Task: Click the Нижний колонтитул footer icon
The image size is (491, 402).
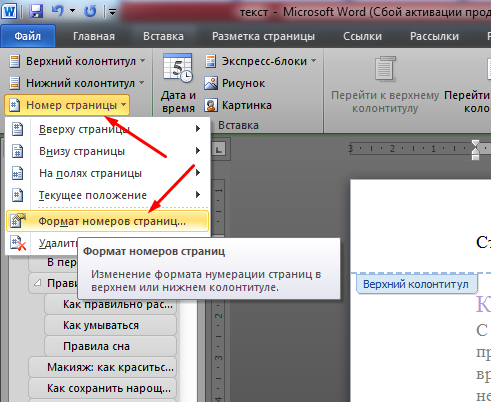Action: [x=14, y=83]
